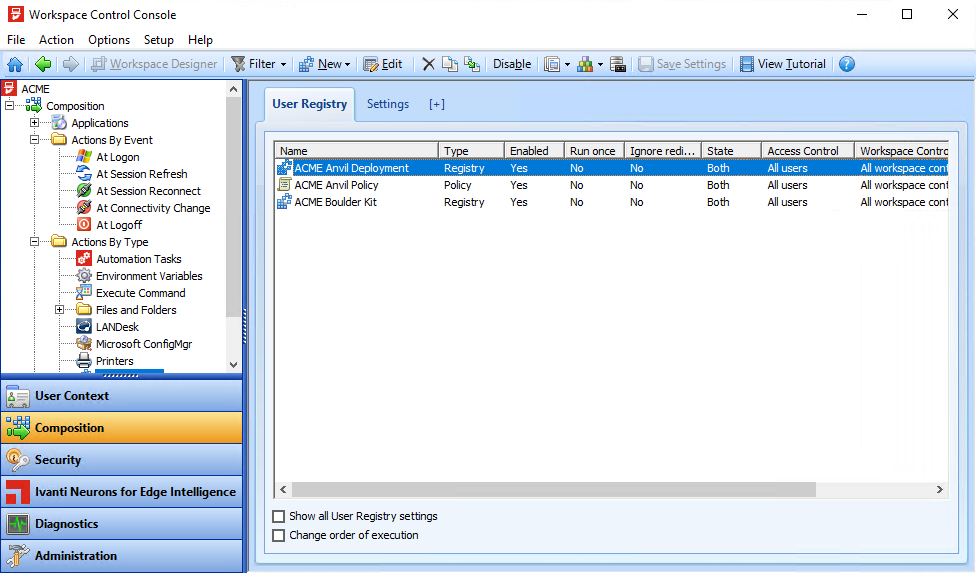
Task: Click the Environment Variables gear icon
Action: [x=84, y=276]
